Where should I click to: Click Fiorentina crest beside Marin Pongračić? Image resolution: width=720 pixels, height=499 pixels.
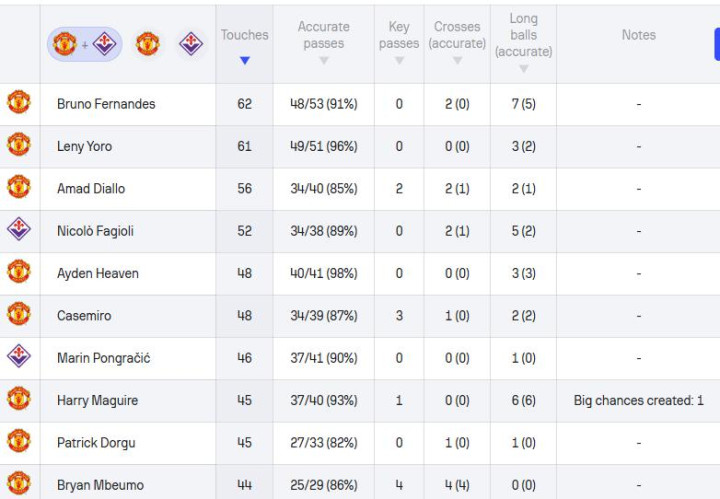tap(19, 356)
